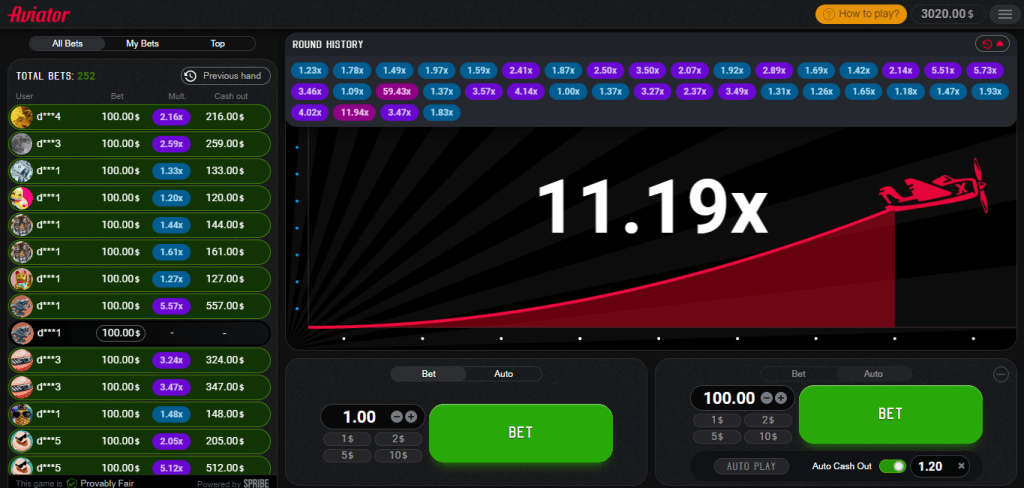Collapse the round history panel
The width and height of the screenshot is (1024, 488).
coord(991,44)
